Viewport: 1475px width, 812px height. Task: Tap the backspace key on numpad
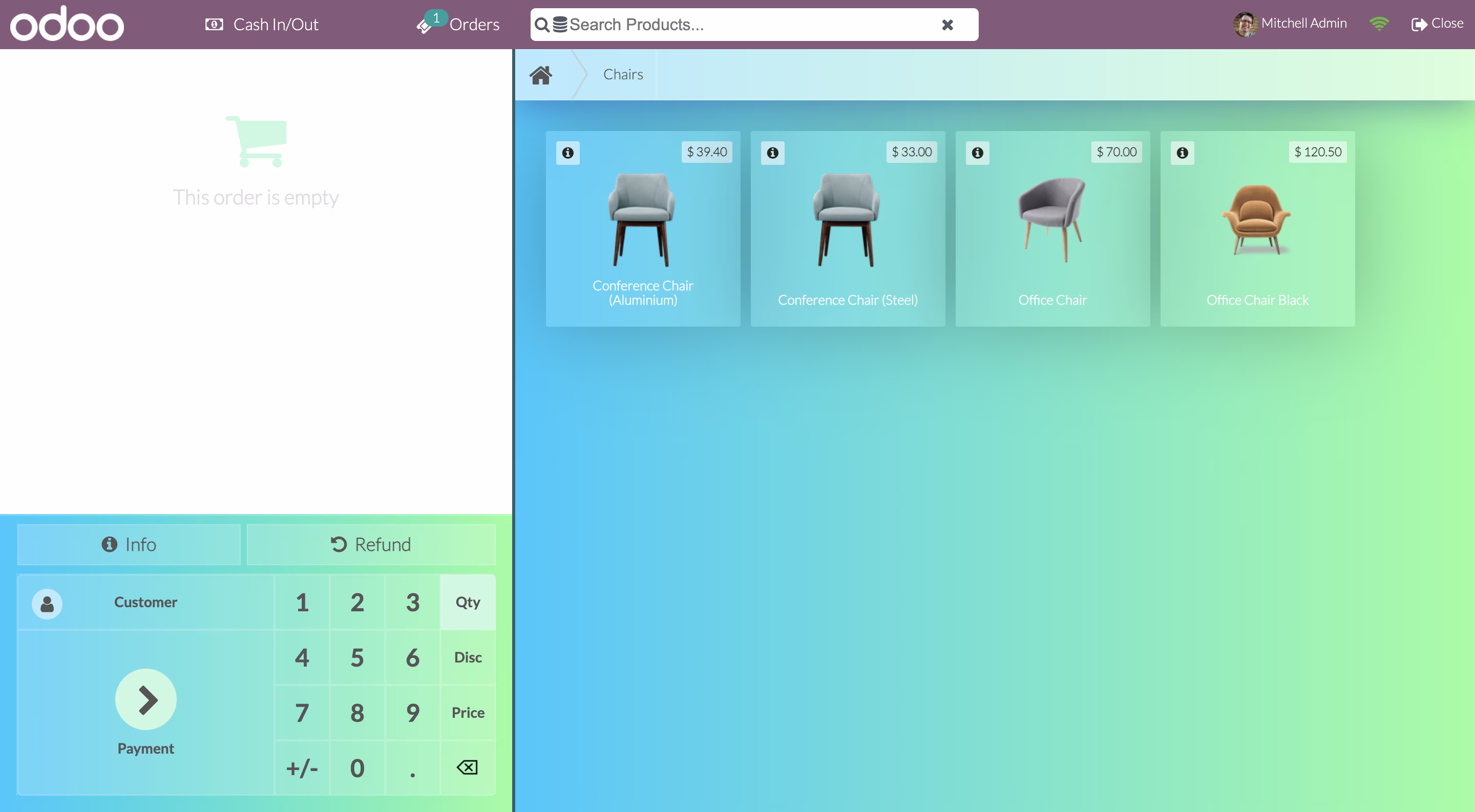(x=468, y=768)
